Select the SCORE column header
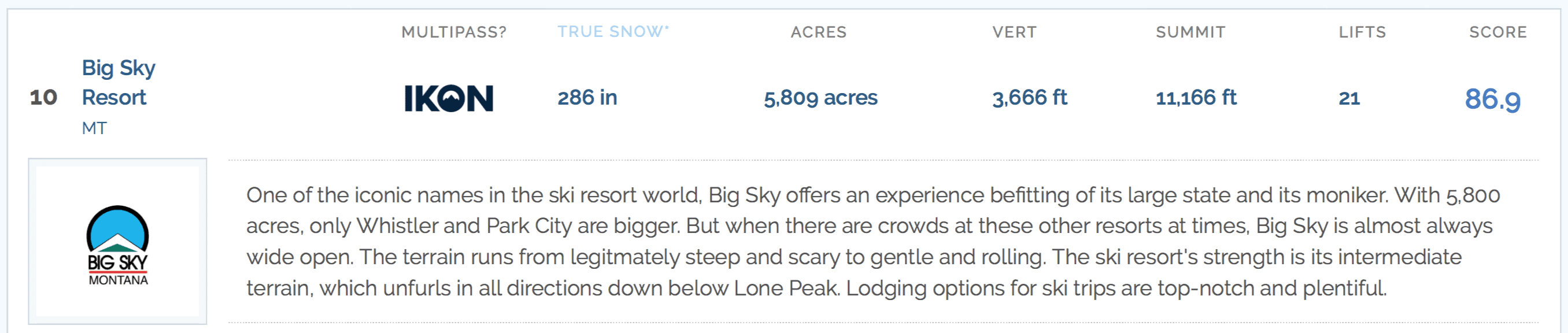Screen dimensions: 1568x333 (x=1498, y=32)
